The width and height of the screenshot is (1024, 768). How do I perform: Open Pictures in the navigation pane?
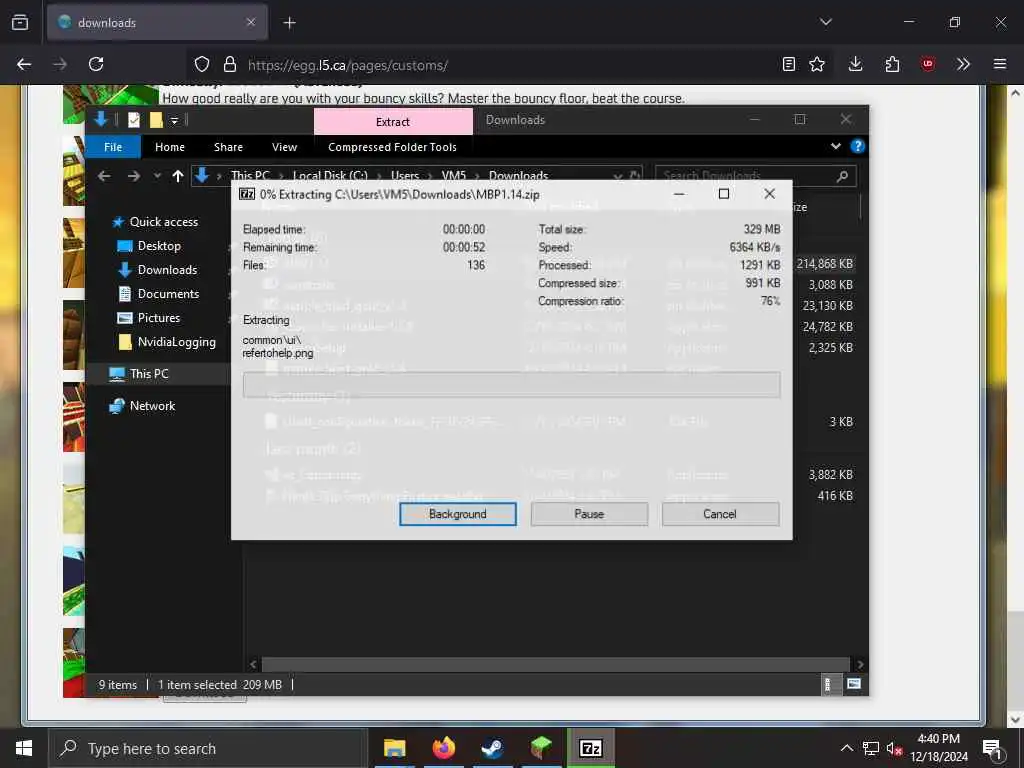[x=159, y=318]
